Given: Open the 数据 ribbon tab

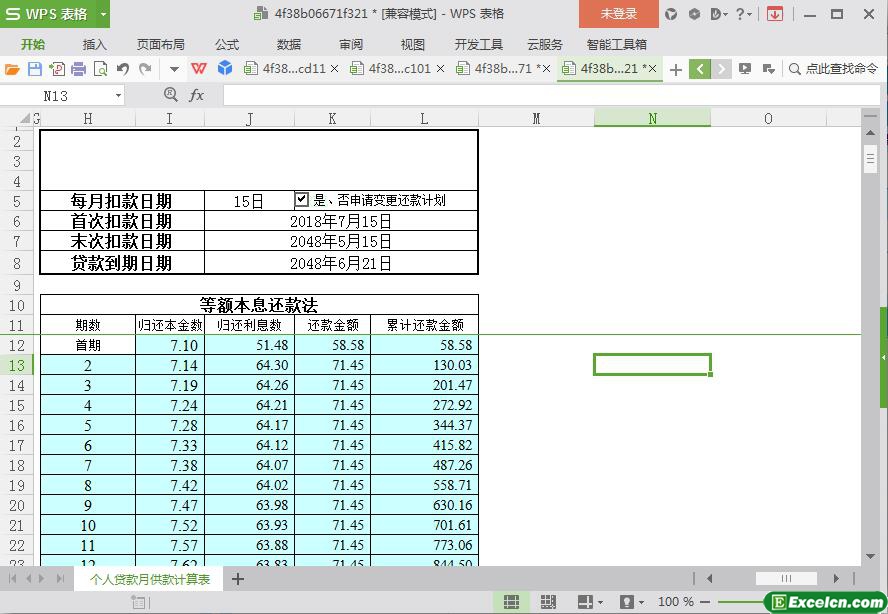Looking at the screenshot, I should tap(289, 44).
